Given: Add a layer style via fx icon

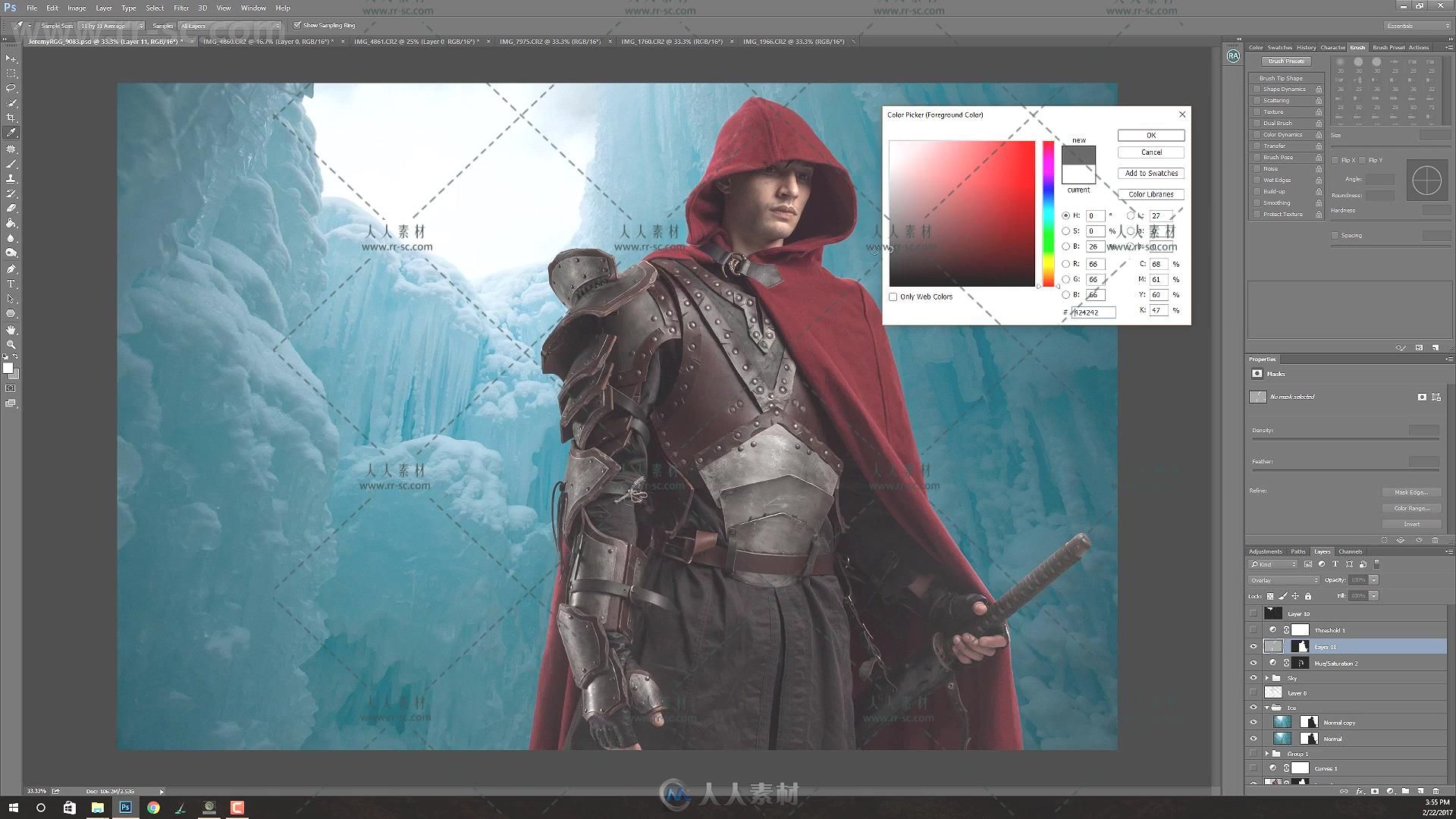Looking at the screenshot, I should click(x=1360, y=791).
